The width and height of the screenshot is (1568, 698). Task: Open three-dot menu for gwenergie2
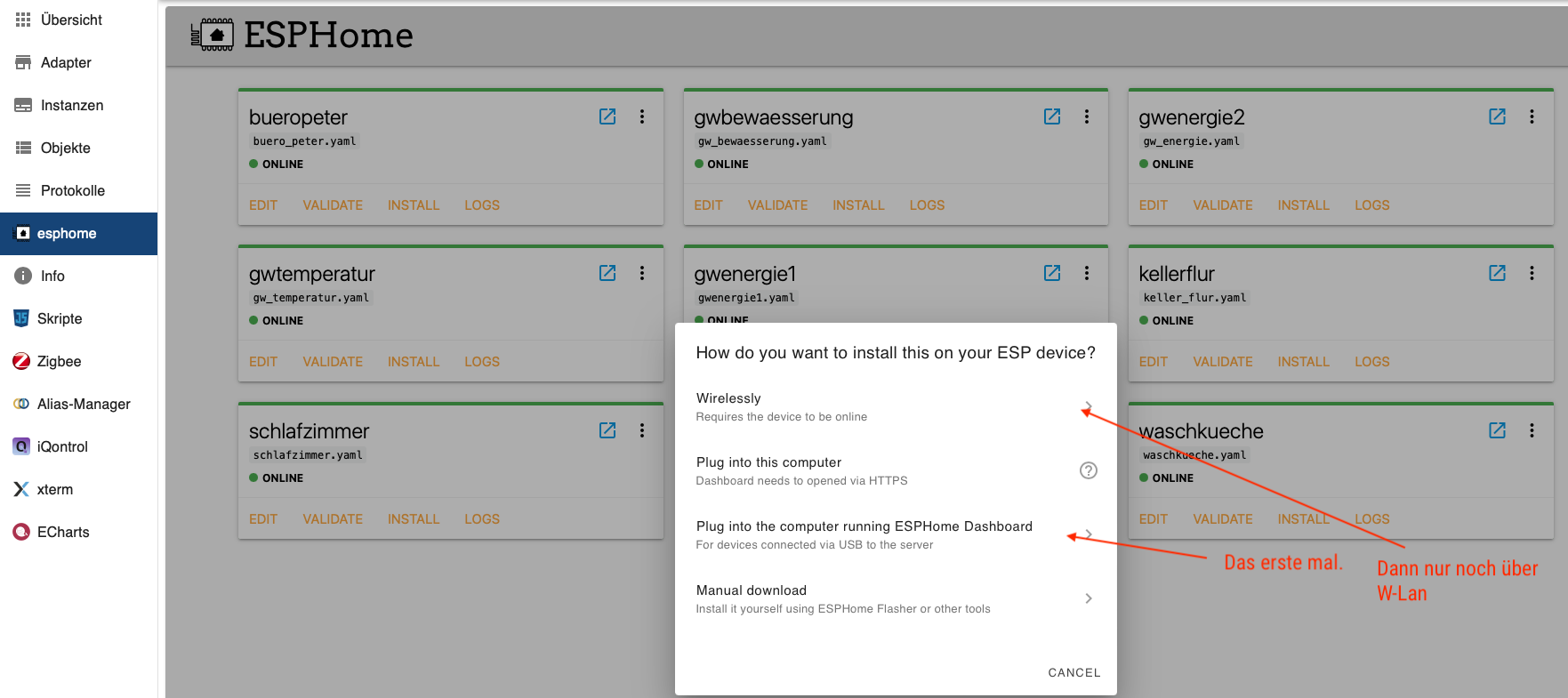click(x=1532, y=116)
